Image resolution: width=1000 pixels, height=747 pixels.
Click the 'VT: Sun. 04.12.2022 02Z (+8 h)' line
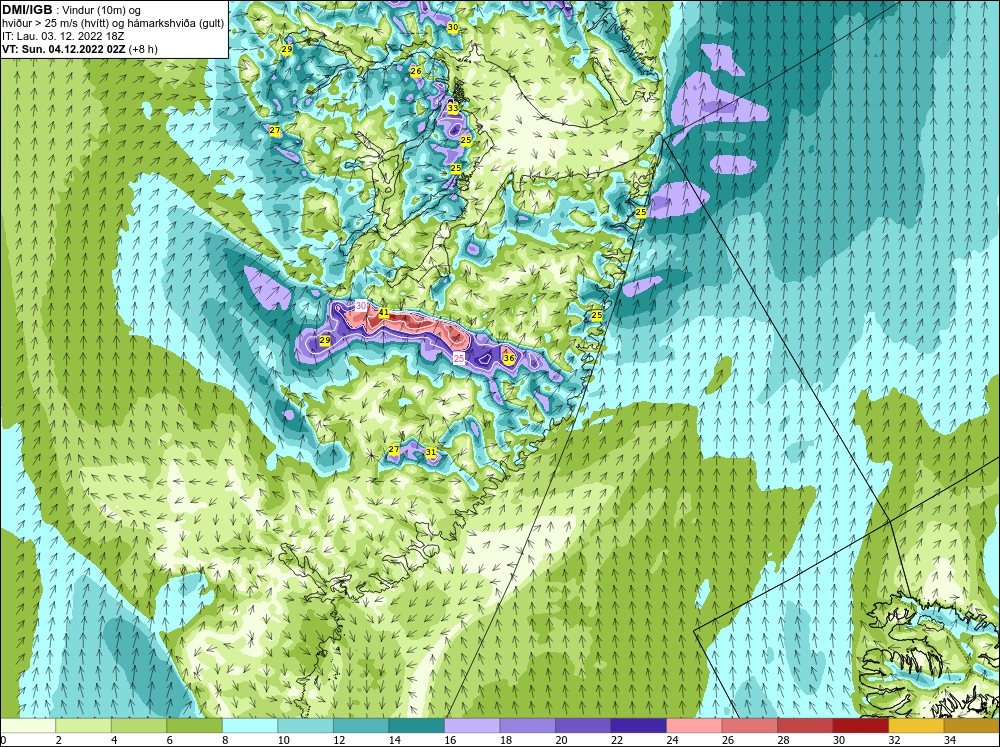(x=80, y=49)
